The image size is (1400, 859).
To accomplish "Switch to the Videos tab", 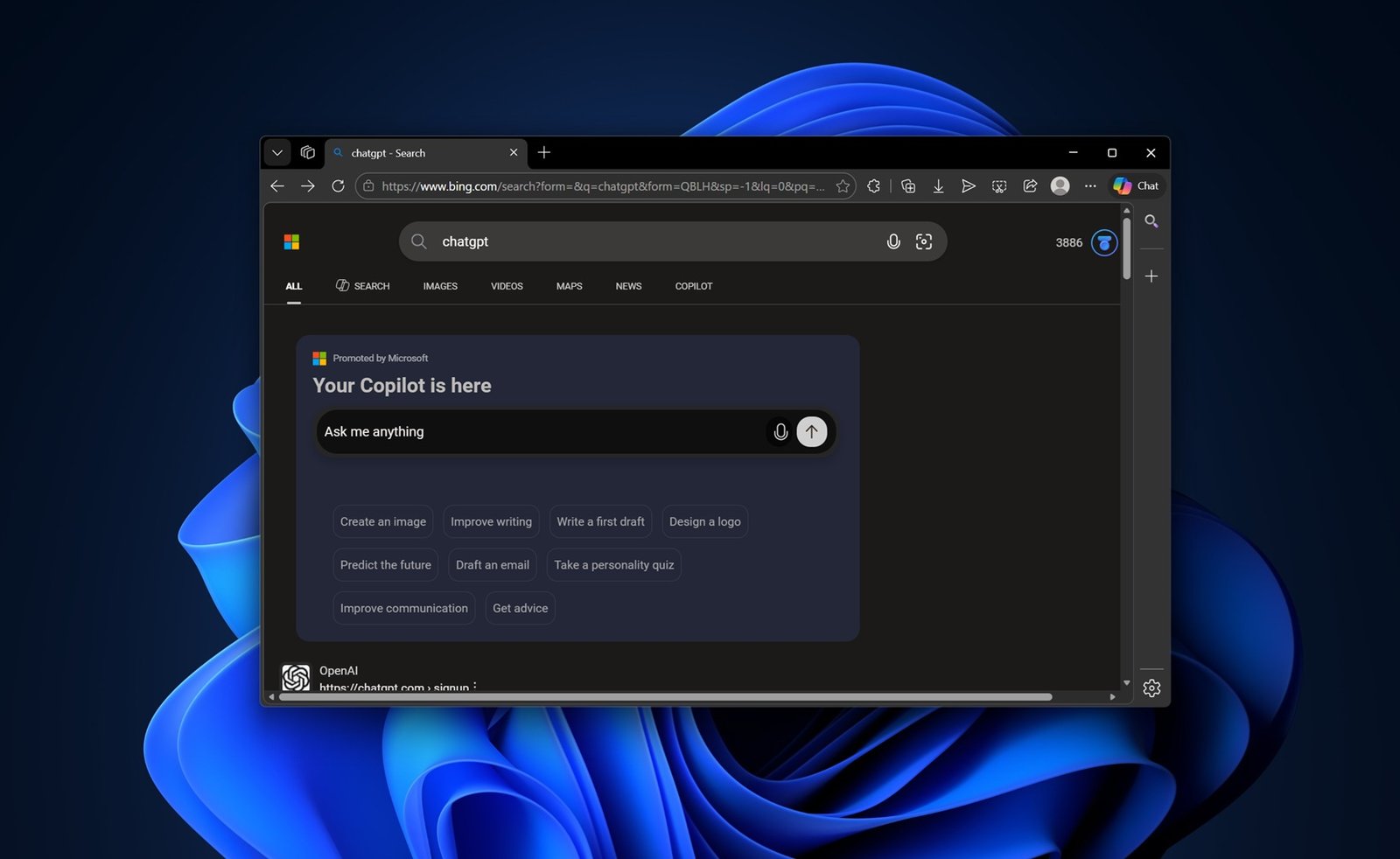I will (507, 286).
